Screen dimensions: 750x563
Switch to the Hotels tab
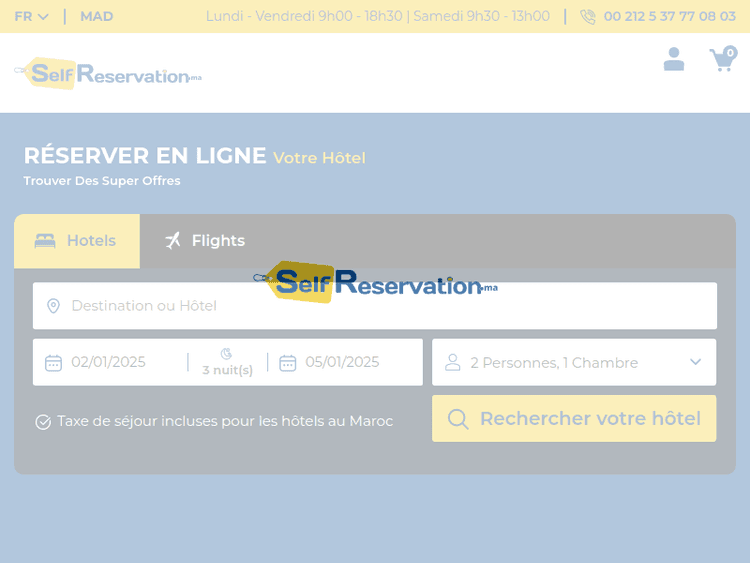click(77, 241)
